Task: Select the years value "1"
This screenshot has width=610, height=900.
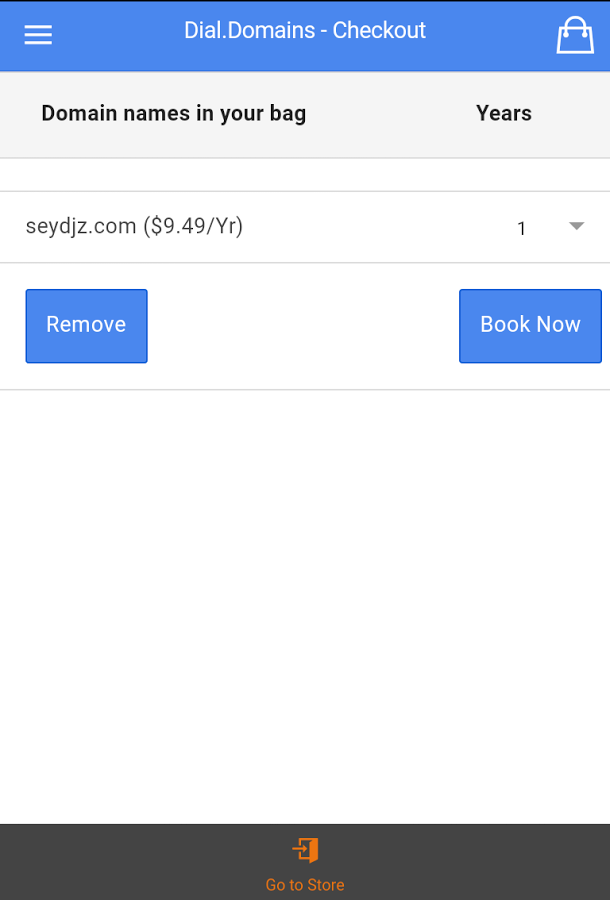Action: tap(522, 229)
